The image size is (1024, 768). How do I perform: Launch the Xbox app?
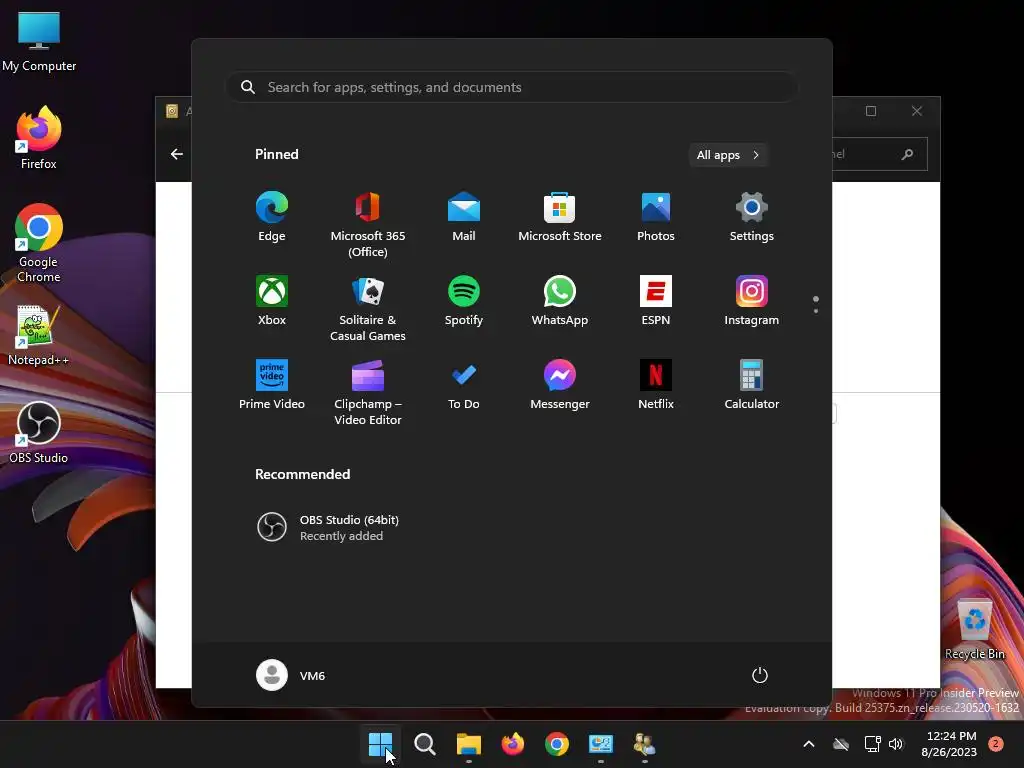[272, 301]
